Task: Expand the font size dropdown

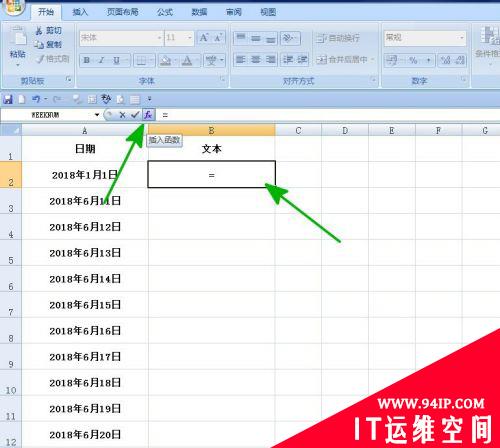Action: point(190,38)
